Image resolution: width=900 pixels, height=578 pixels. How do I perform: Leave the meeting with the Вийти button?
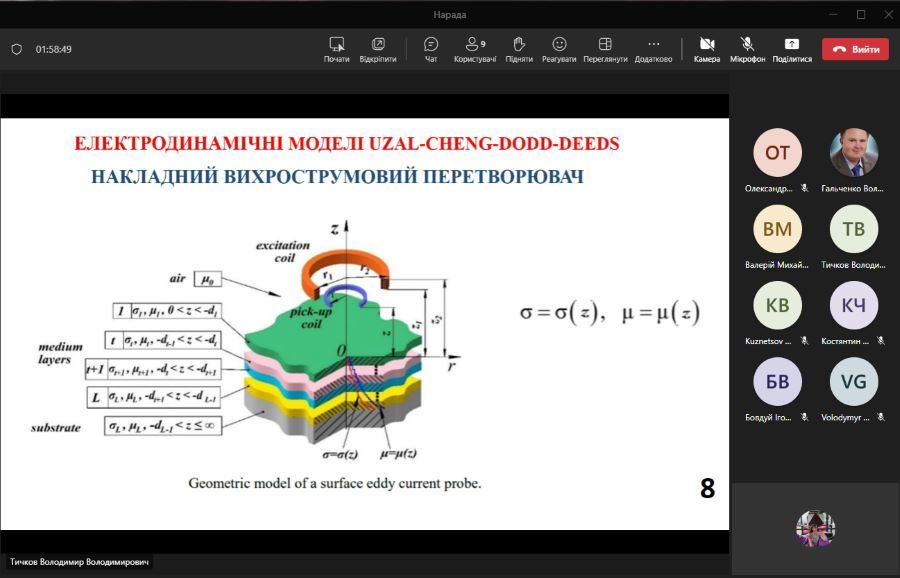[x=855, y=49]
